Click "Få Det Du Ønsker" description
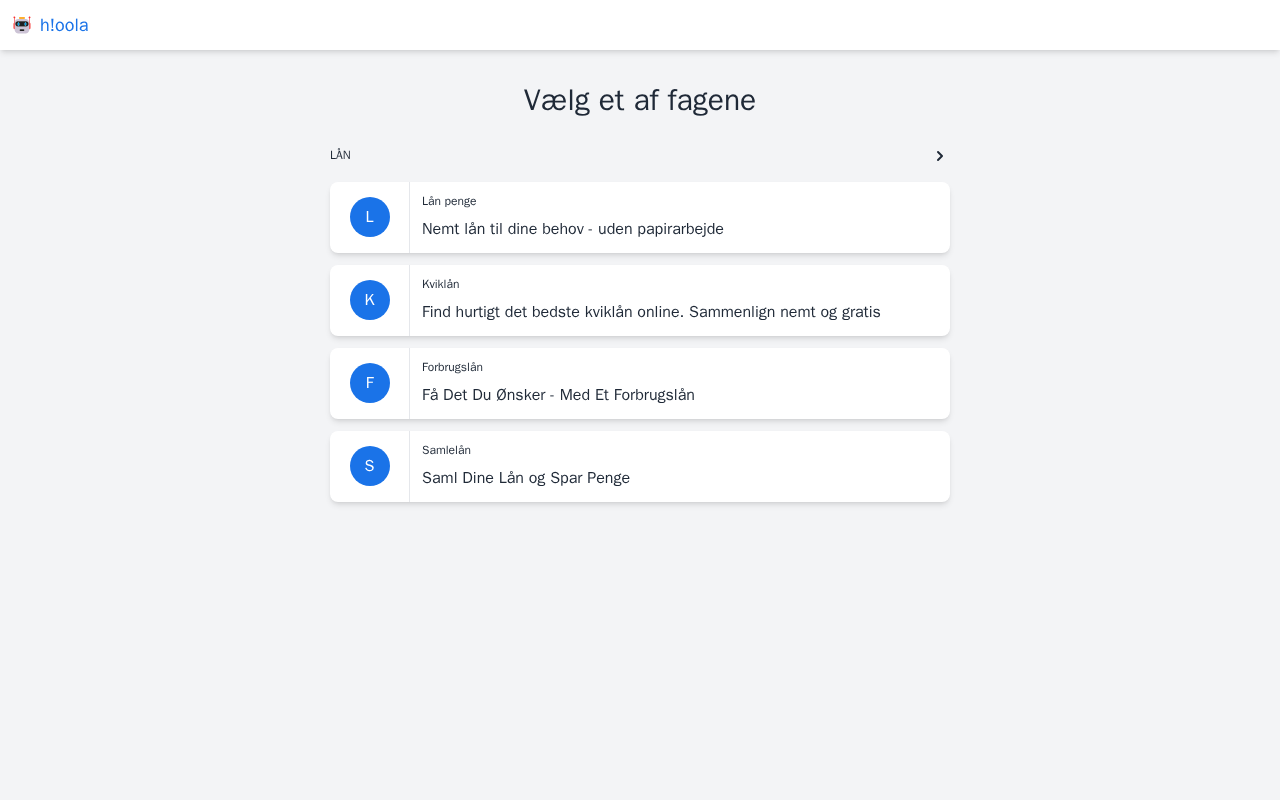 click(558, 395)
